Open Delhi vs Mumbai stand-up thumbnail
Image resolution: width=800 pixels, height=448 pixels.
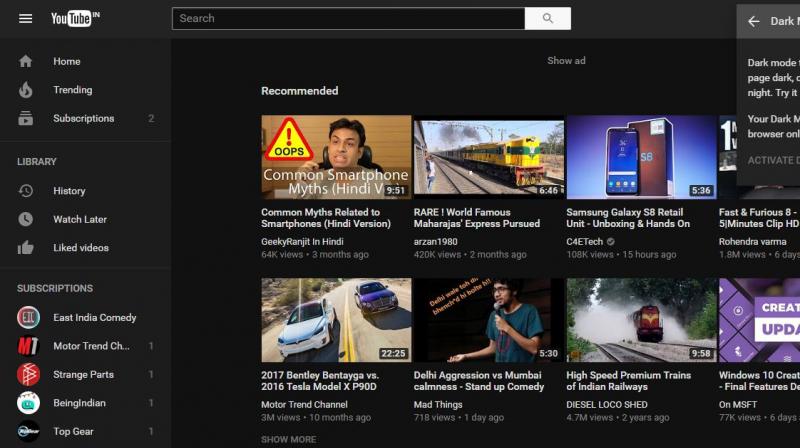[x=489, y=320]
